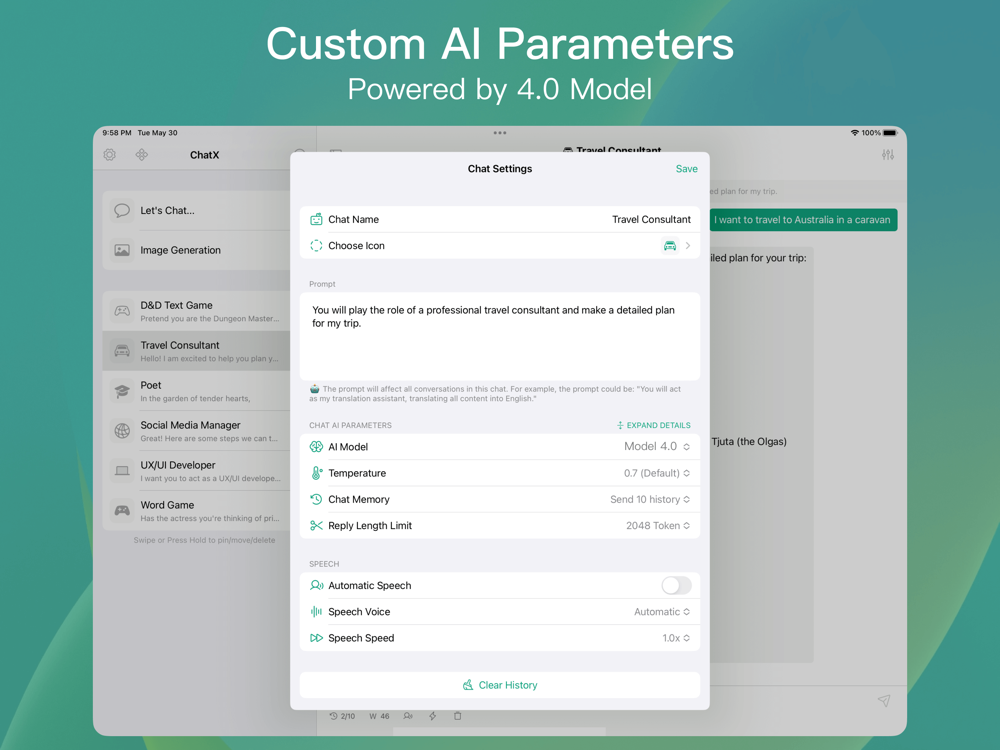Click the speech bubble icon of Let's Chat

pos(122,210)
